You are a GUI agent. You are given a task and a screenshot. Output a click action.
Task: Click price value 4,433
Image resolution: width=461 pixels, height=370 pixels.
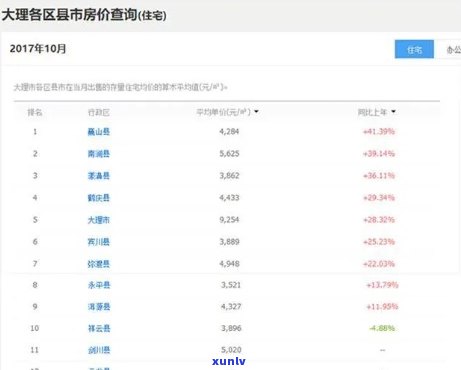229,198
